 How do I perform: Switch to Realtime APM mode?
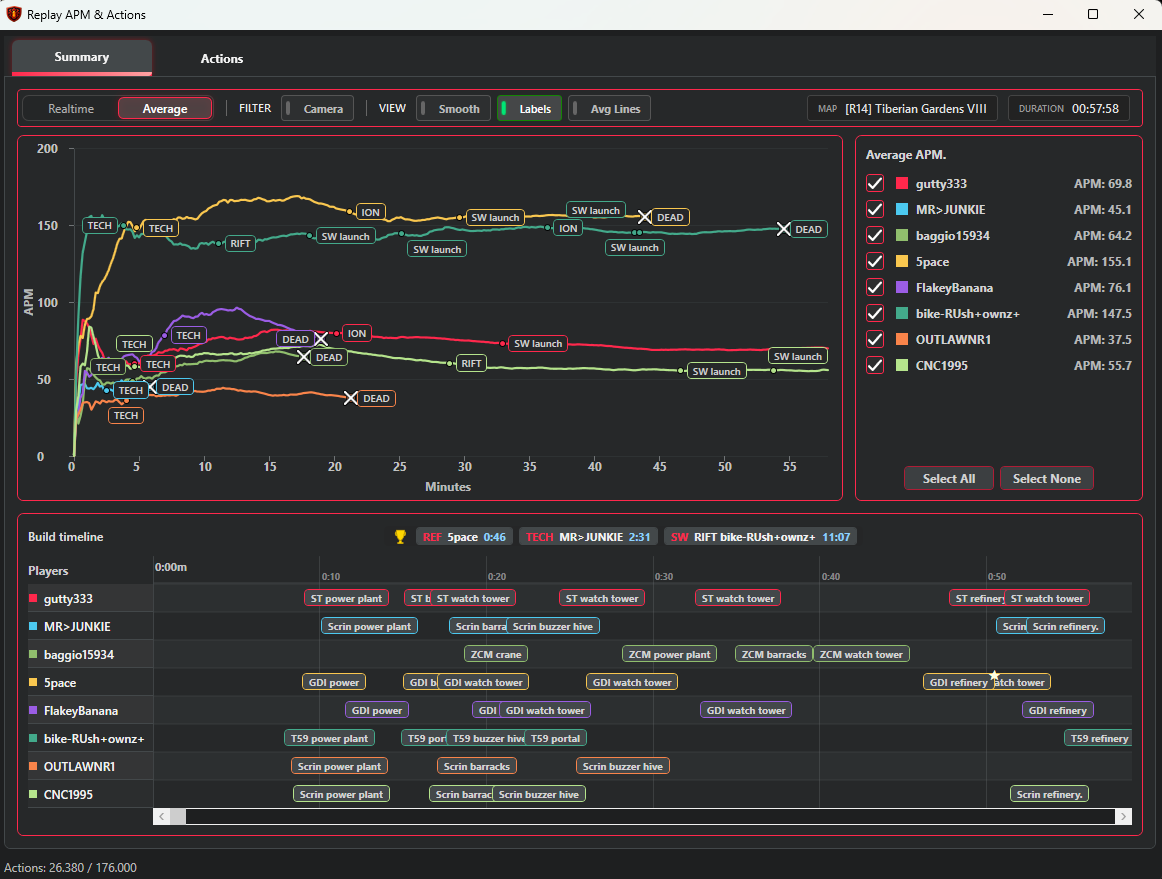pyautogui.click(x=71, y=108)
